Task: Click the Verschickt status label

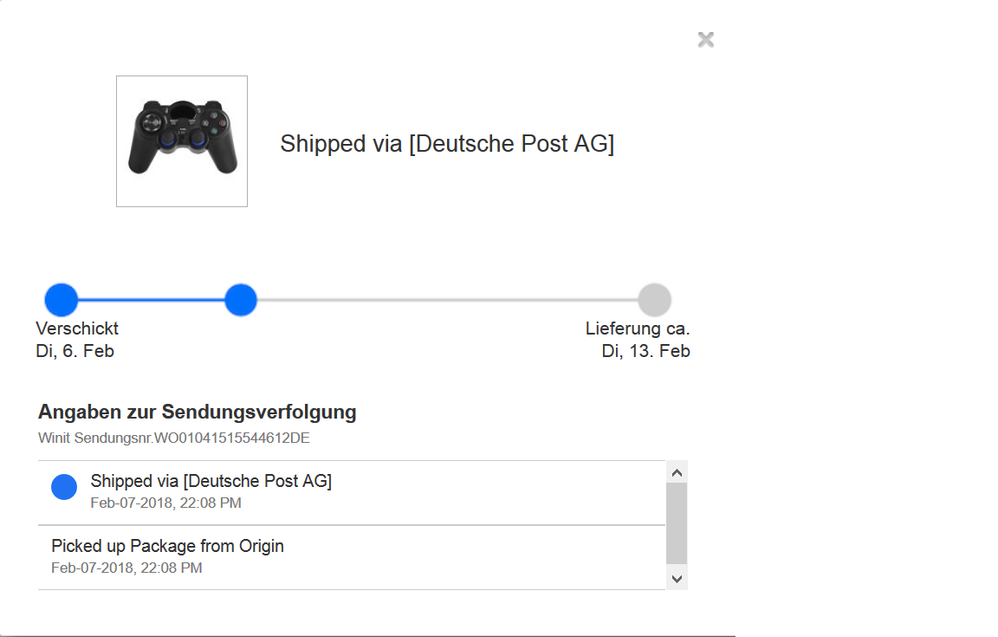Action: tap(77, 327)
